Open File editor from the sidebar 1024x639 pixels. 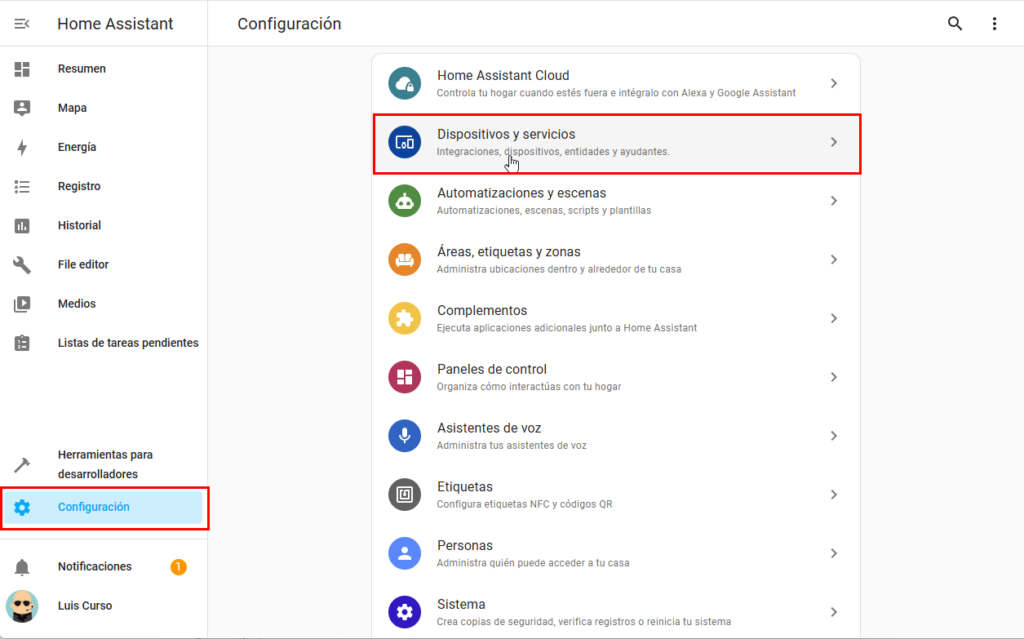pyautogui.click(x=83, y=265)
